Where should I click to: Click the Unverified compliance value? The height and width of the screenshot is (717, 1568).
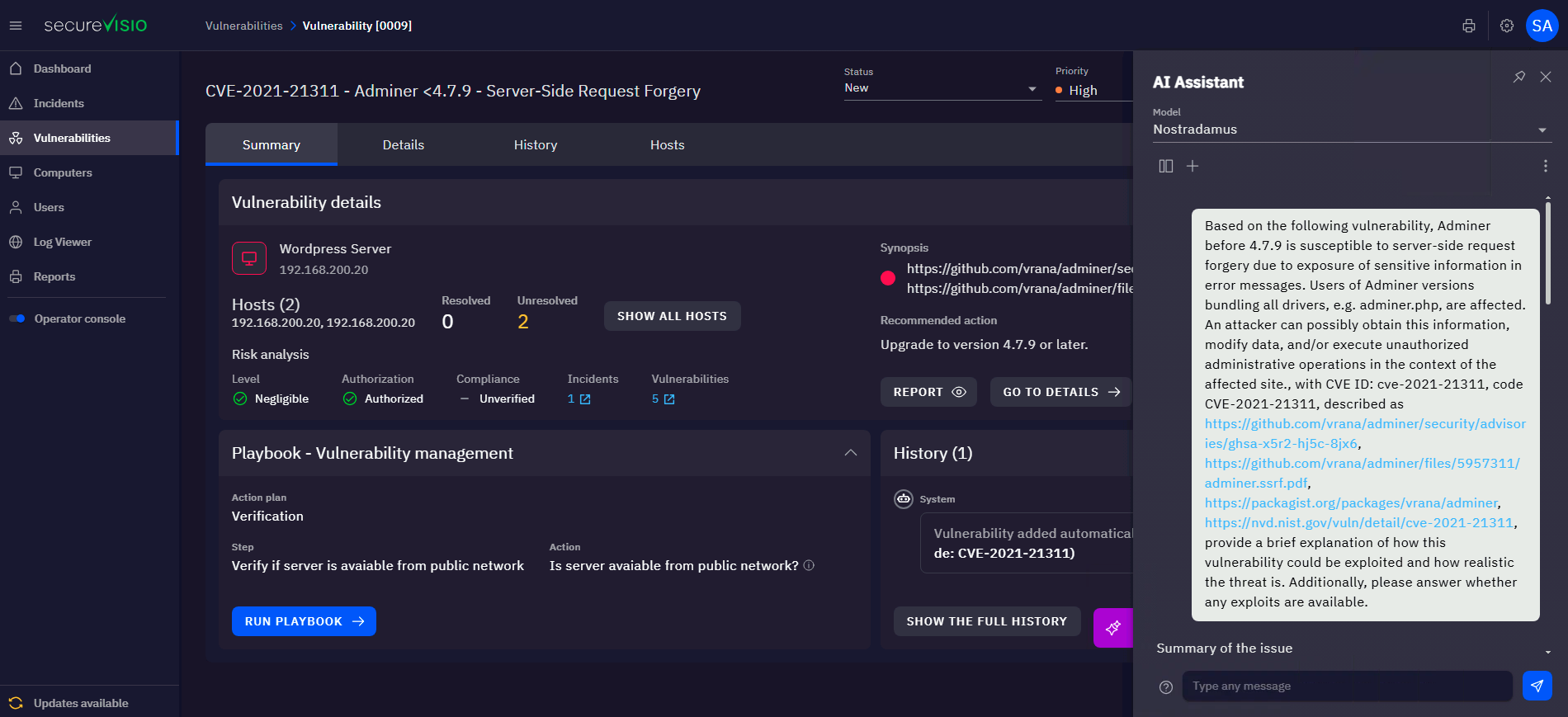pyautogui.click(x=507, y=399)
